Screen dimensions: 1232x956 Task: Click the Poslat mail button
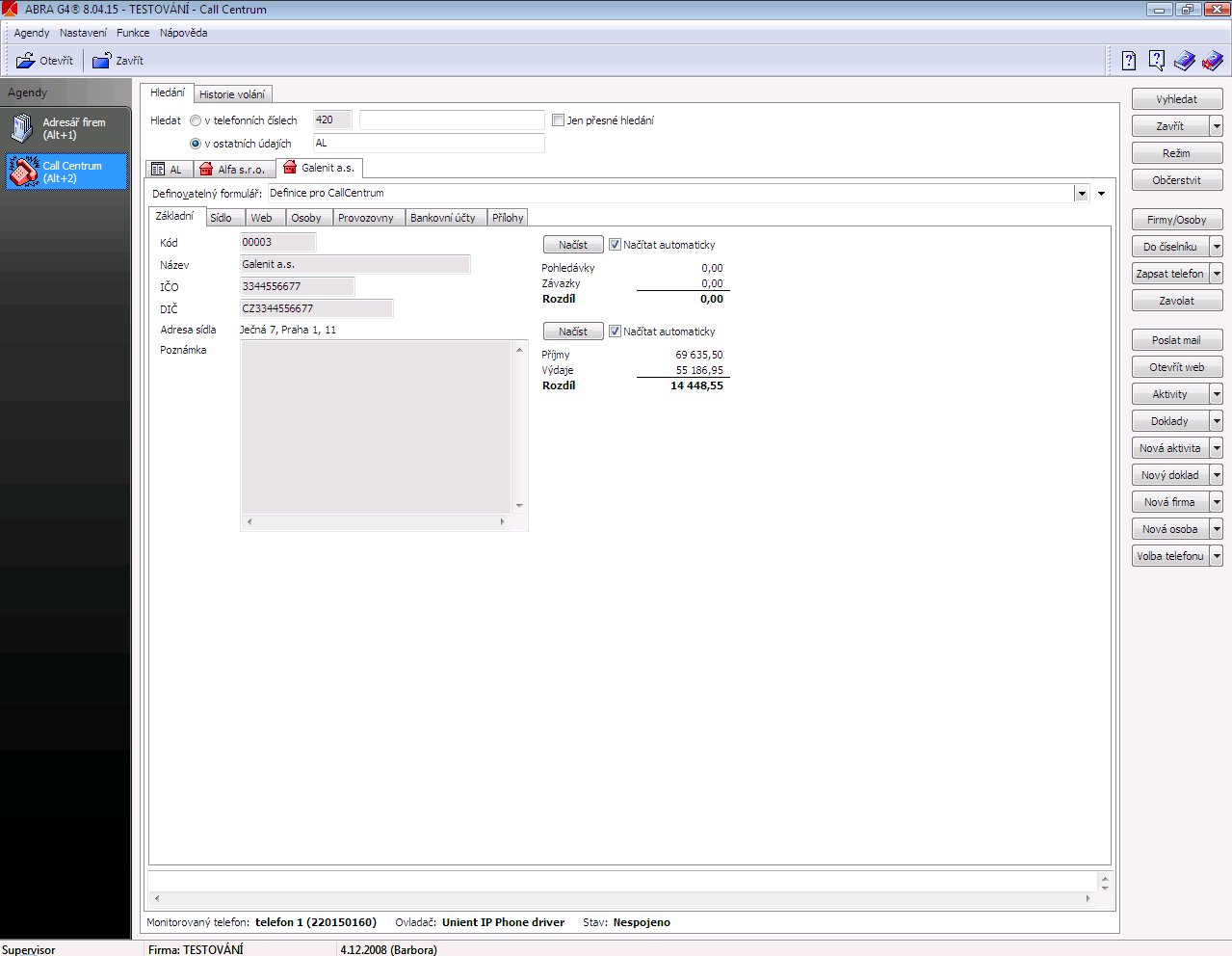coord(1177,340)
